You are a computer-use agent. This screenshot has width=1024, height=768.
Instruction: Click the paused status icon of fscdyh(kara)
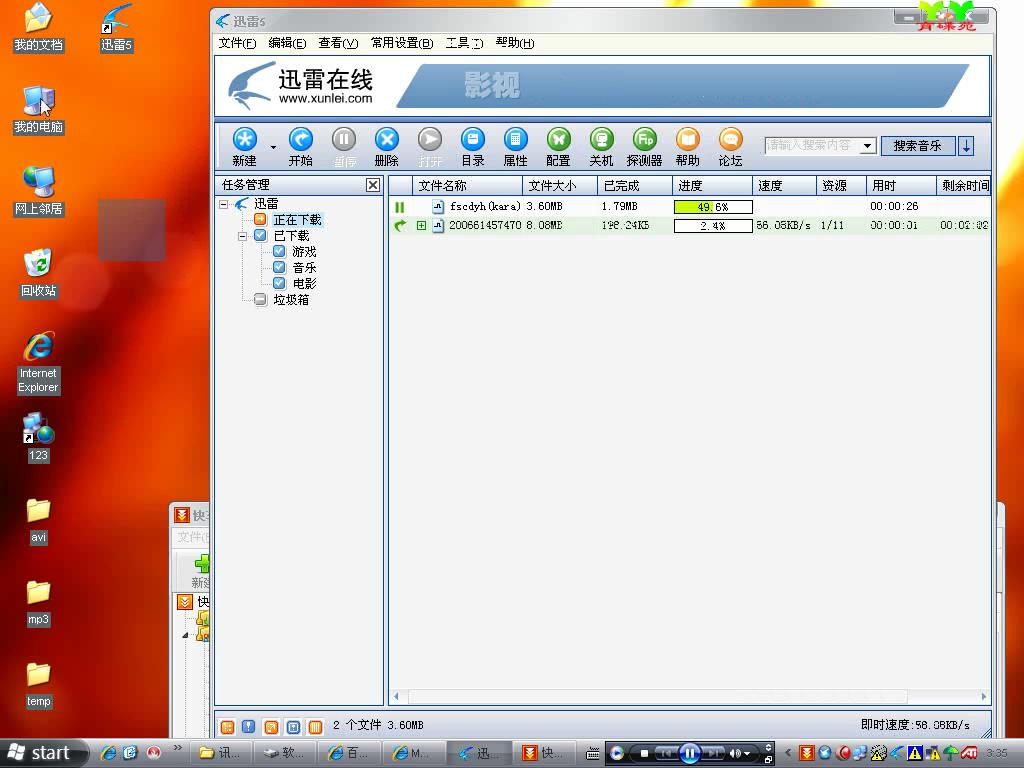point(400,207)
